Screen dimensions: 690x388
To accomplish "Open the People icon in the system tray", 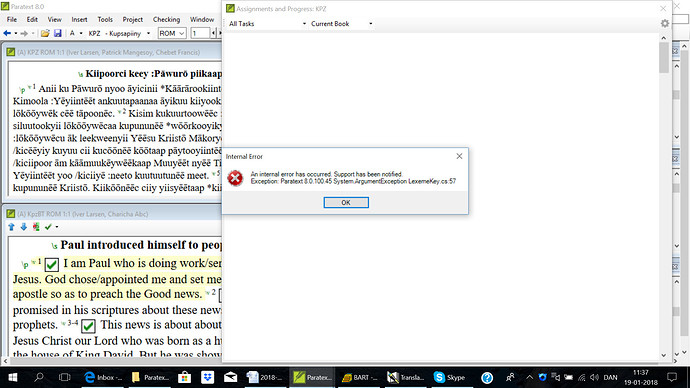I will coord(510,377).
